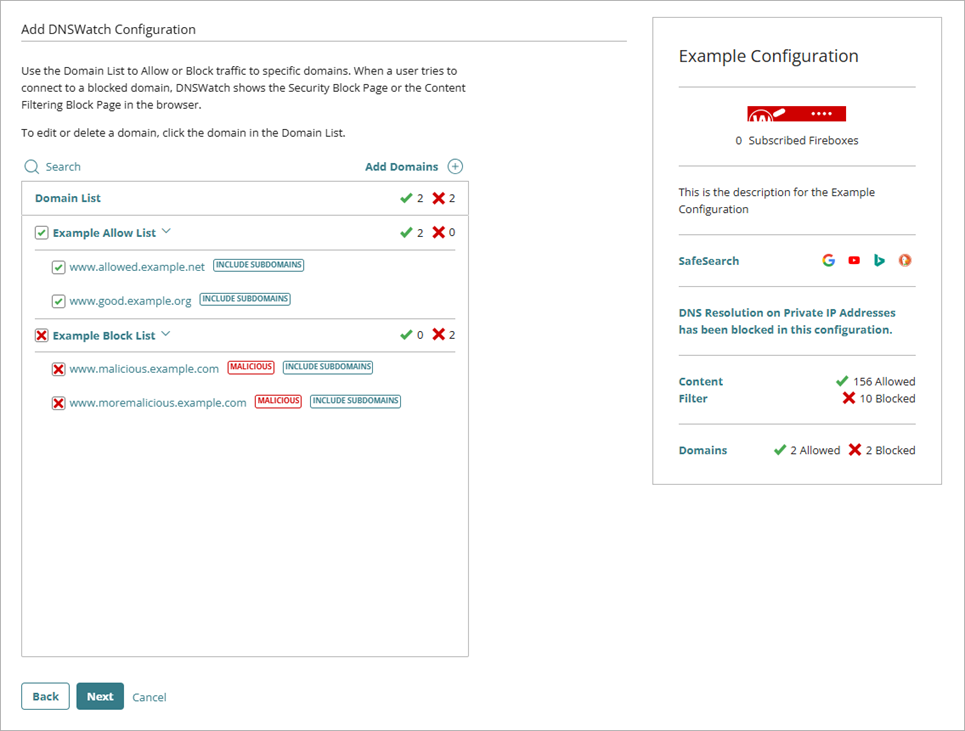Toggle the www.good.example.org checkbox

(58, 300)
